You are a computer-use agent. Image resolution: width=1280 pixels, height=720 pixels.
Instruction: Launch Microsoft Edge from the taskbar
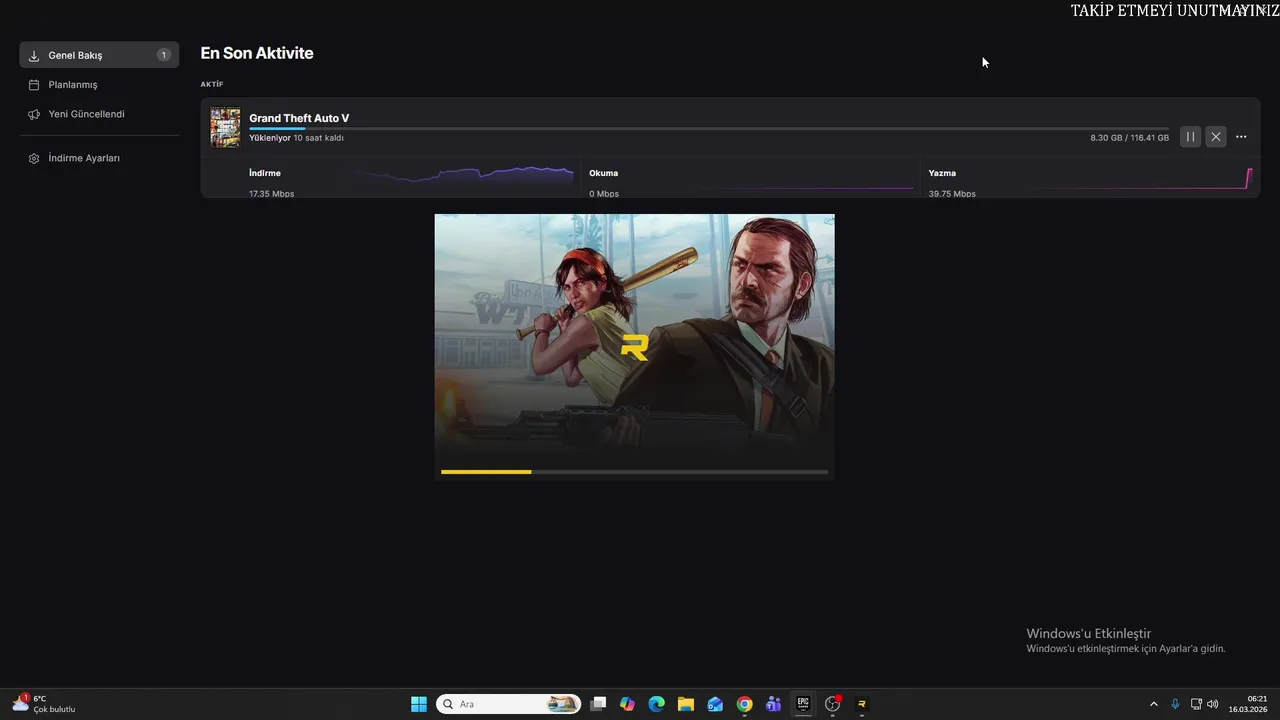(x=656, y=704)
